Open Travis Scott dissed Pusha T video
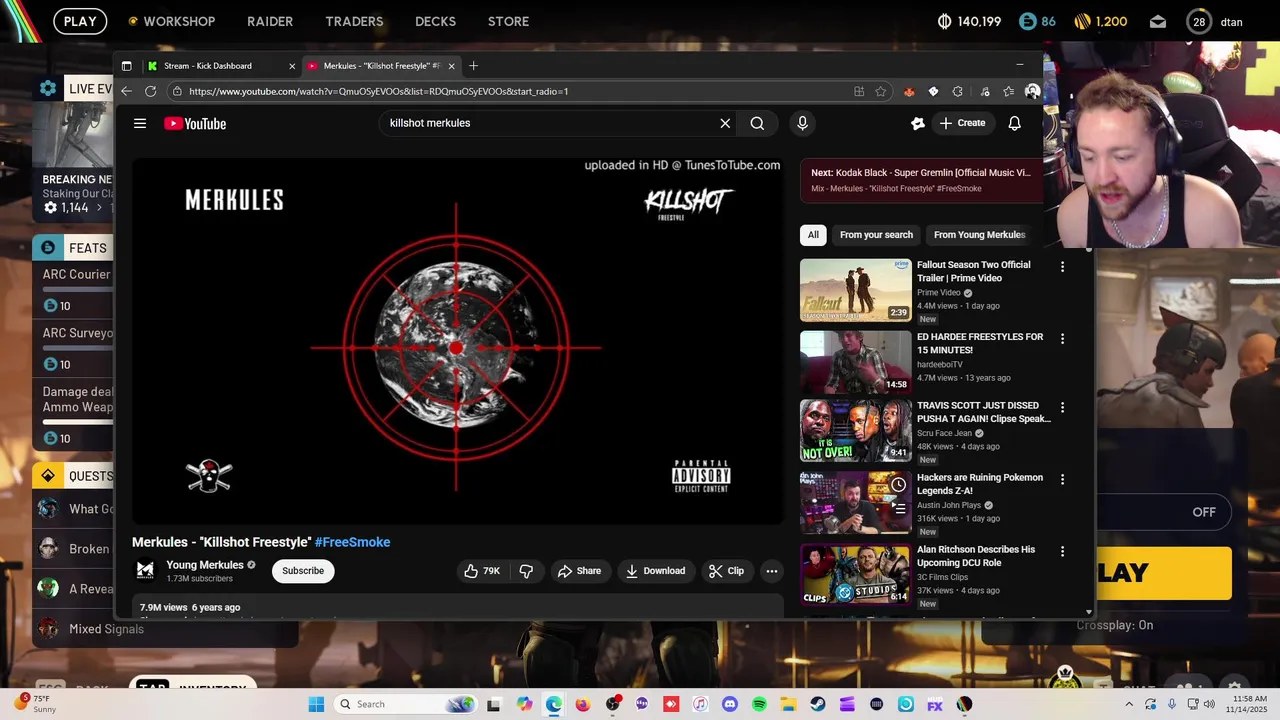This screenshot has height=720, width=1280. [x=855, y=431]
